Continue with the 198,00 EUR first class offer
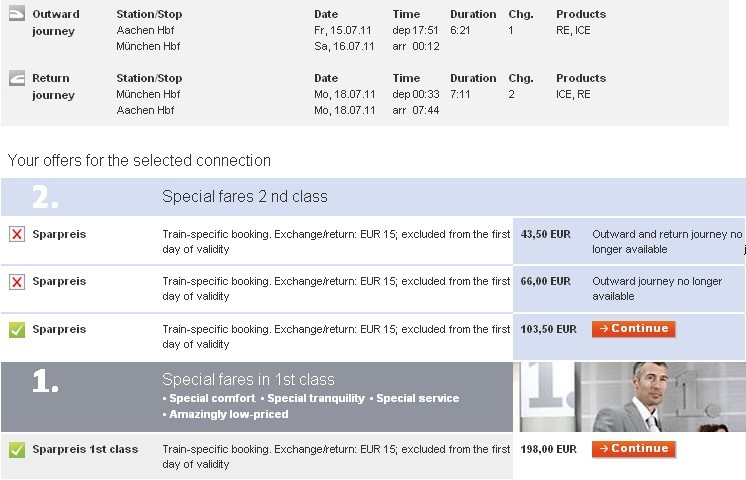Viewport: 746px width, 480px height. 634,449
